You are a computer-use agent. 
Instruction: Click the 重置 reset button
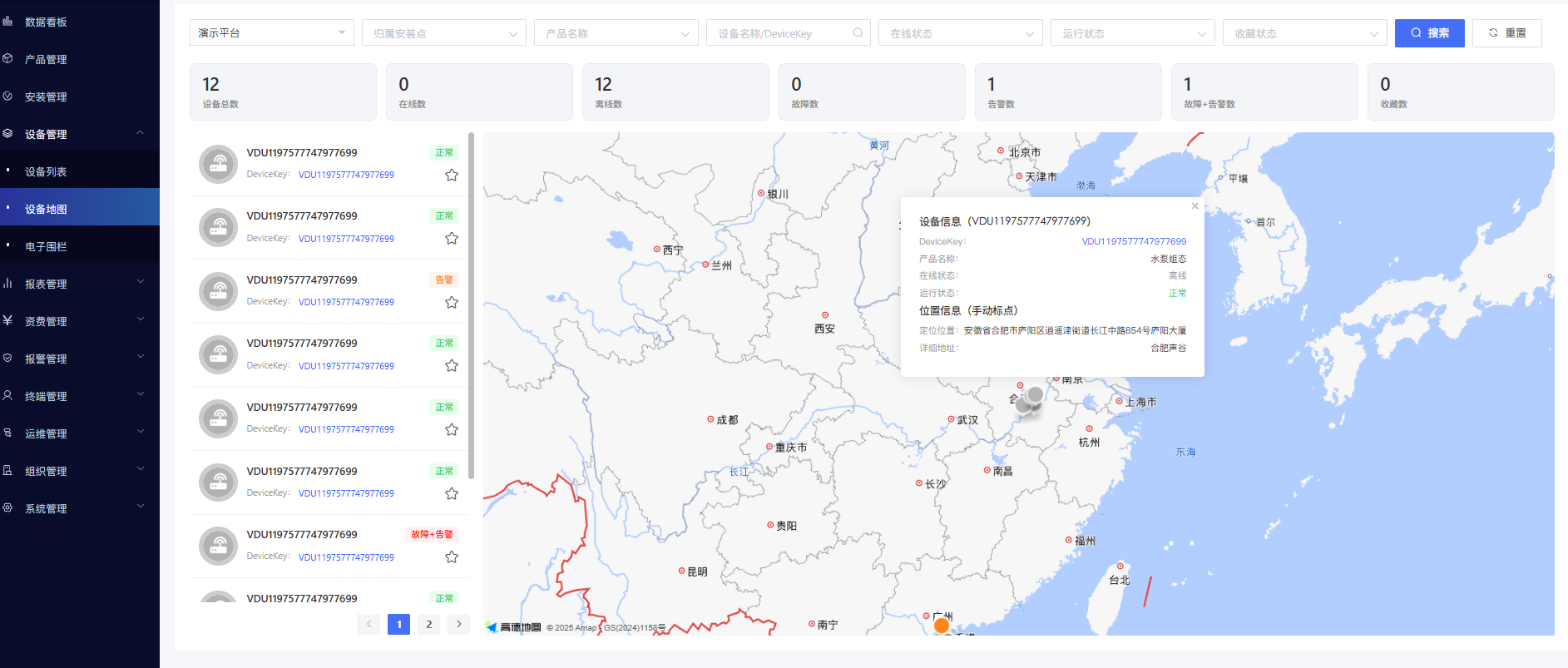[1506, 33]
